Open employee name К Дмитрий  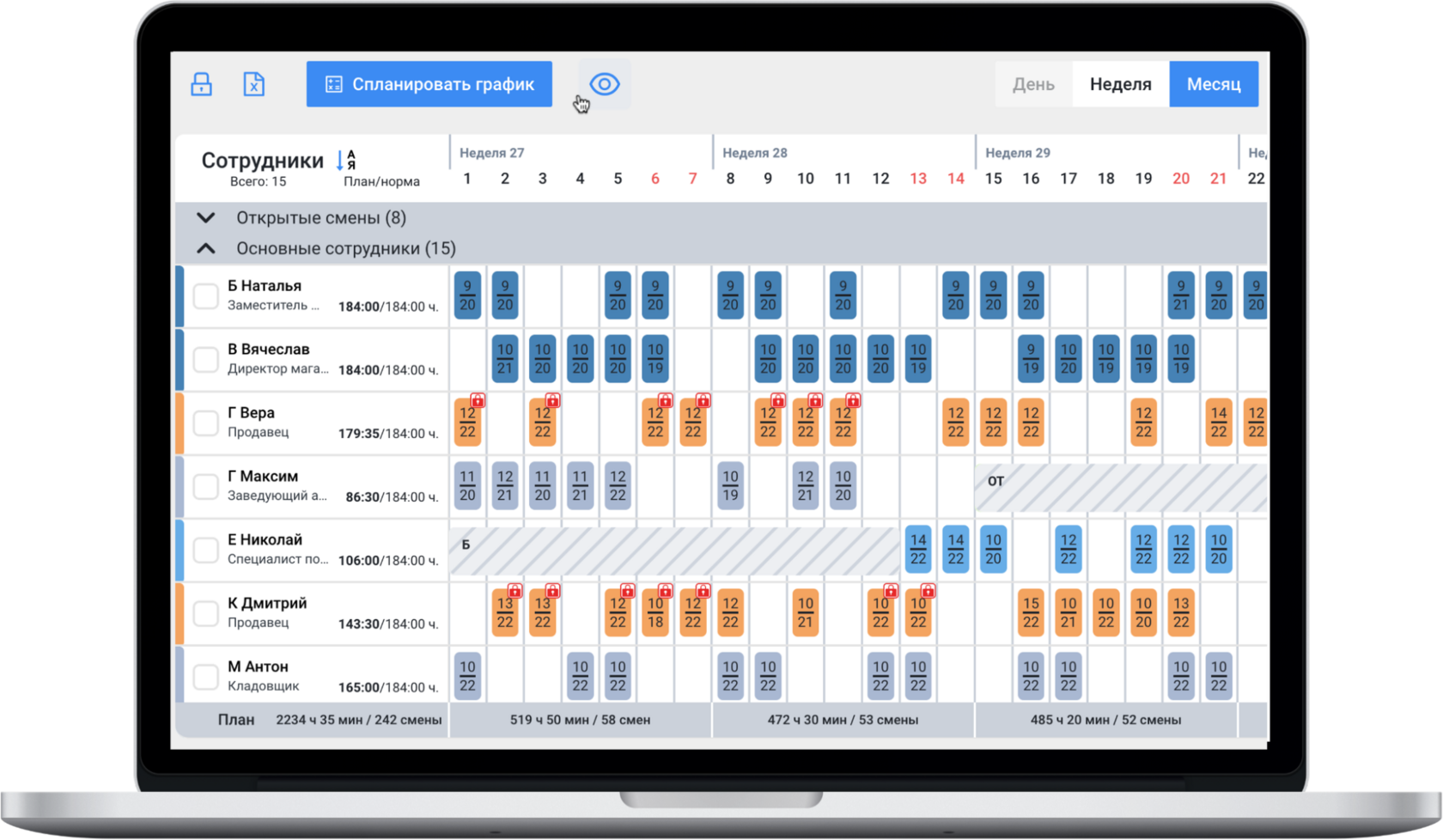(x=267, y=603)
